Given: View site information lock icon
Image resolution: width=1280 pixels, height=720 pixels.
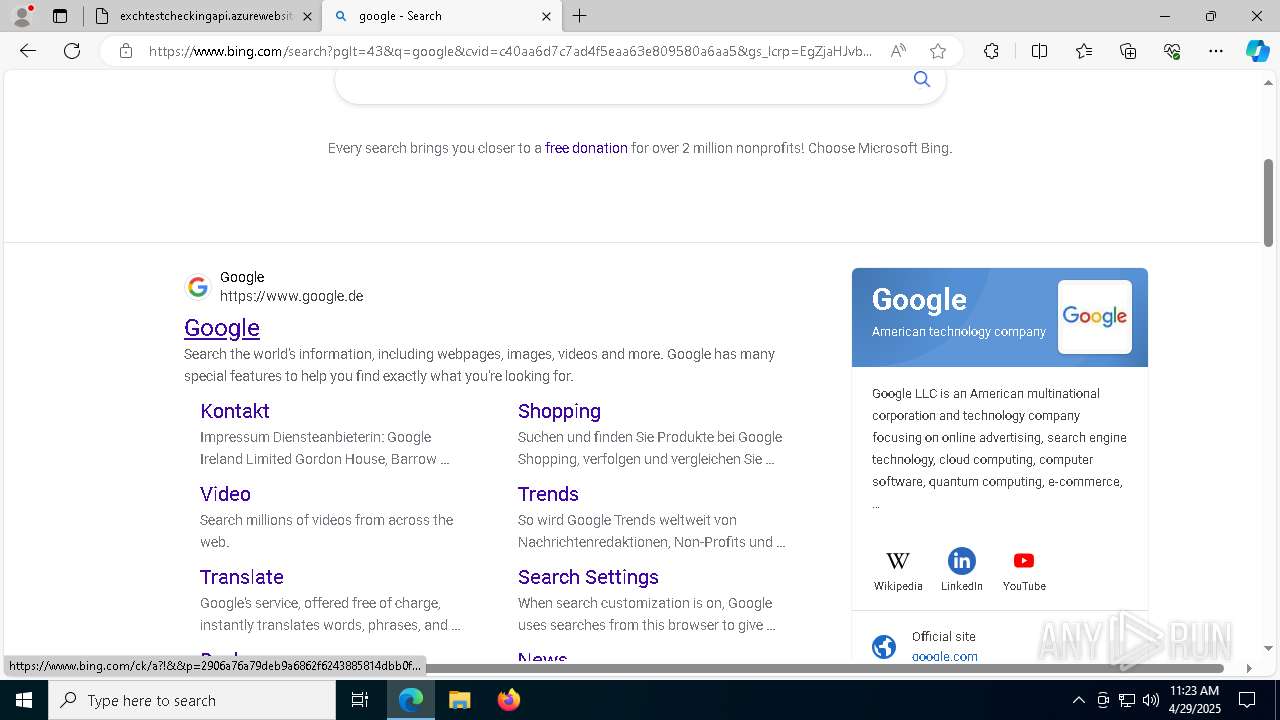Looking at the screenshot, I should 126,51.
